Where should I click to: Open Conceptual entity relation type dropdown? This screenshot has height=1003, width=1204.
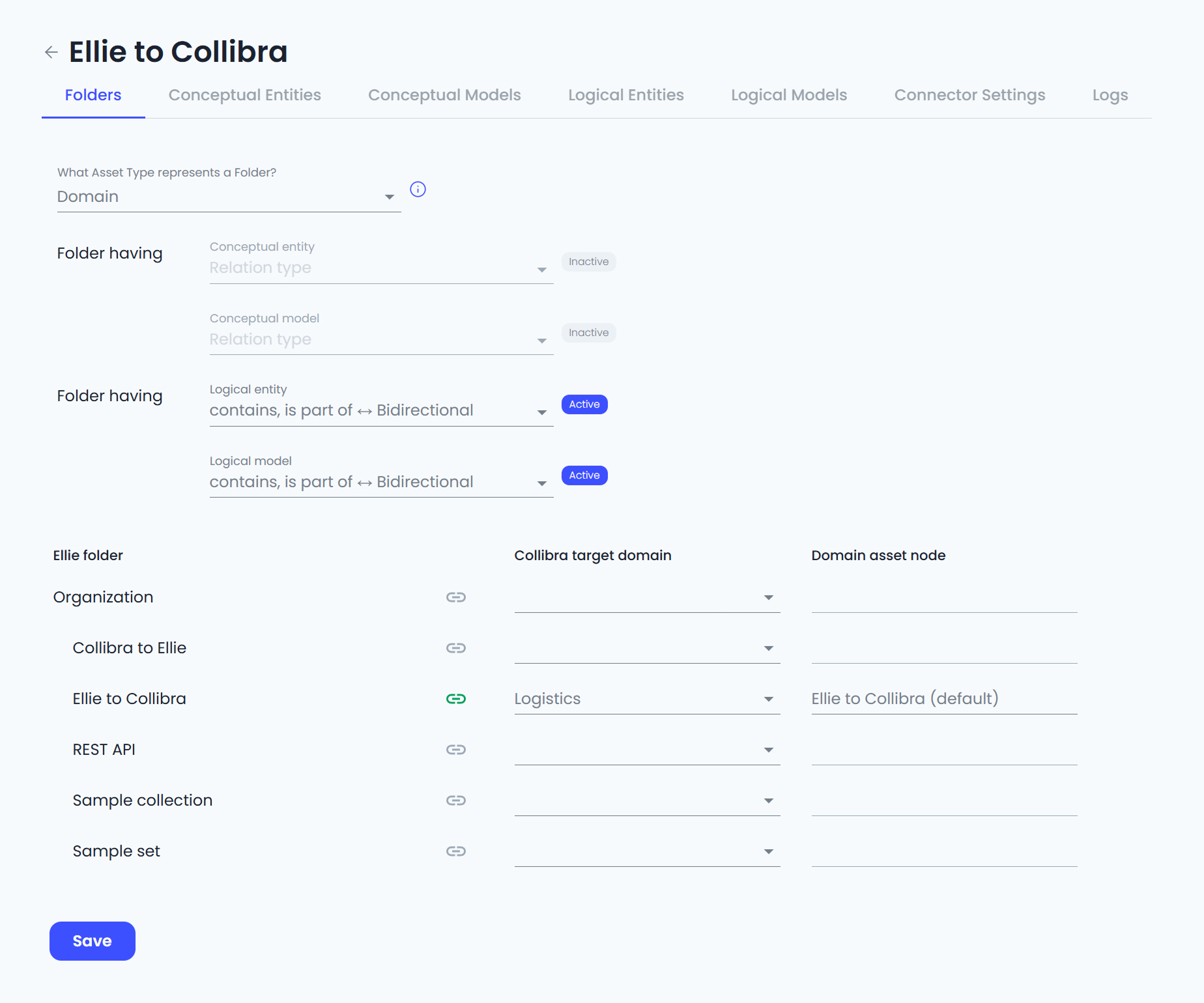point(381,268)
